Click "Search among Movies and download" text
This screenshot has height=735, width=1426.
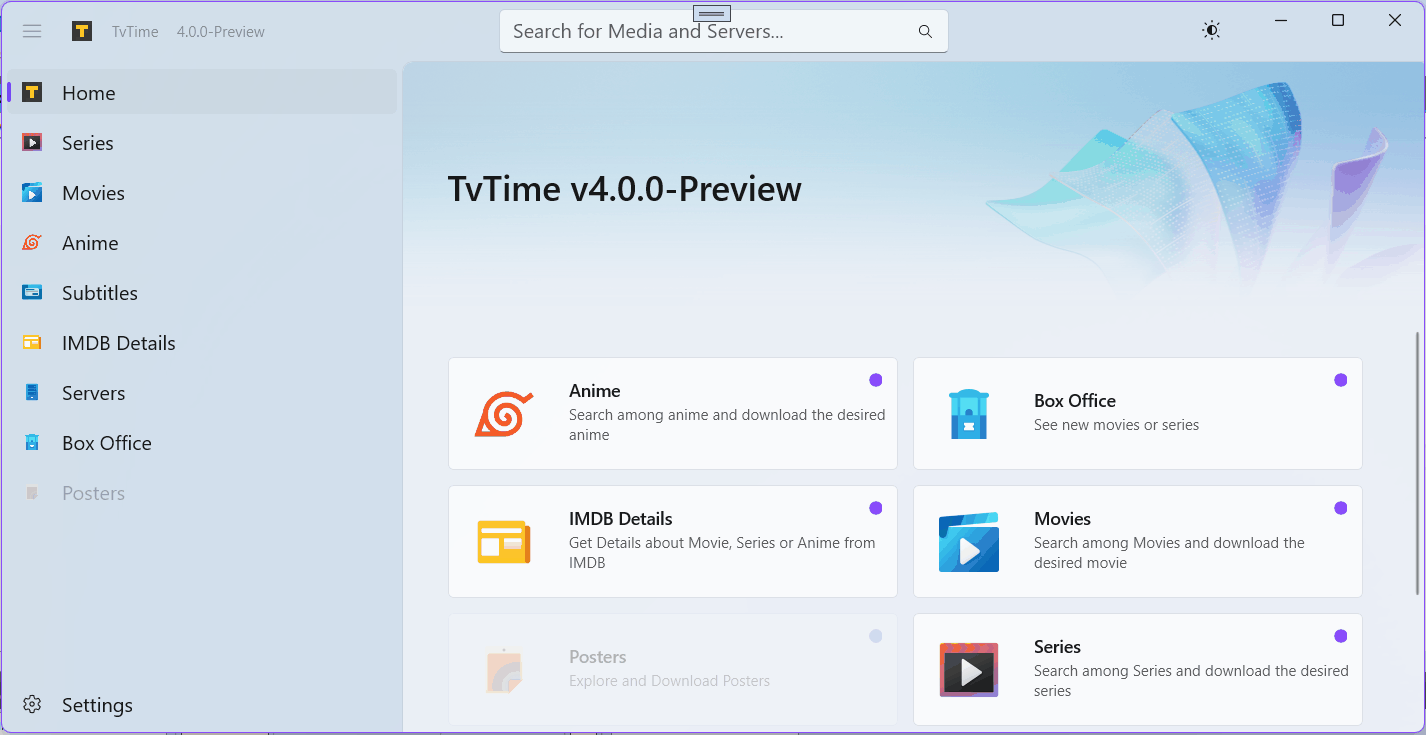click(x=1169, y=553)
